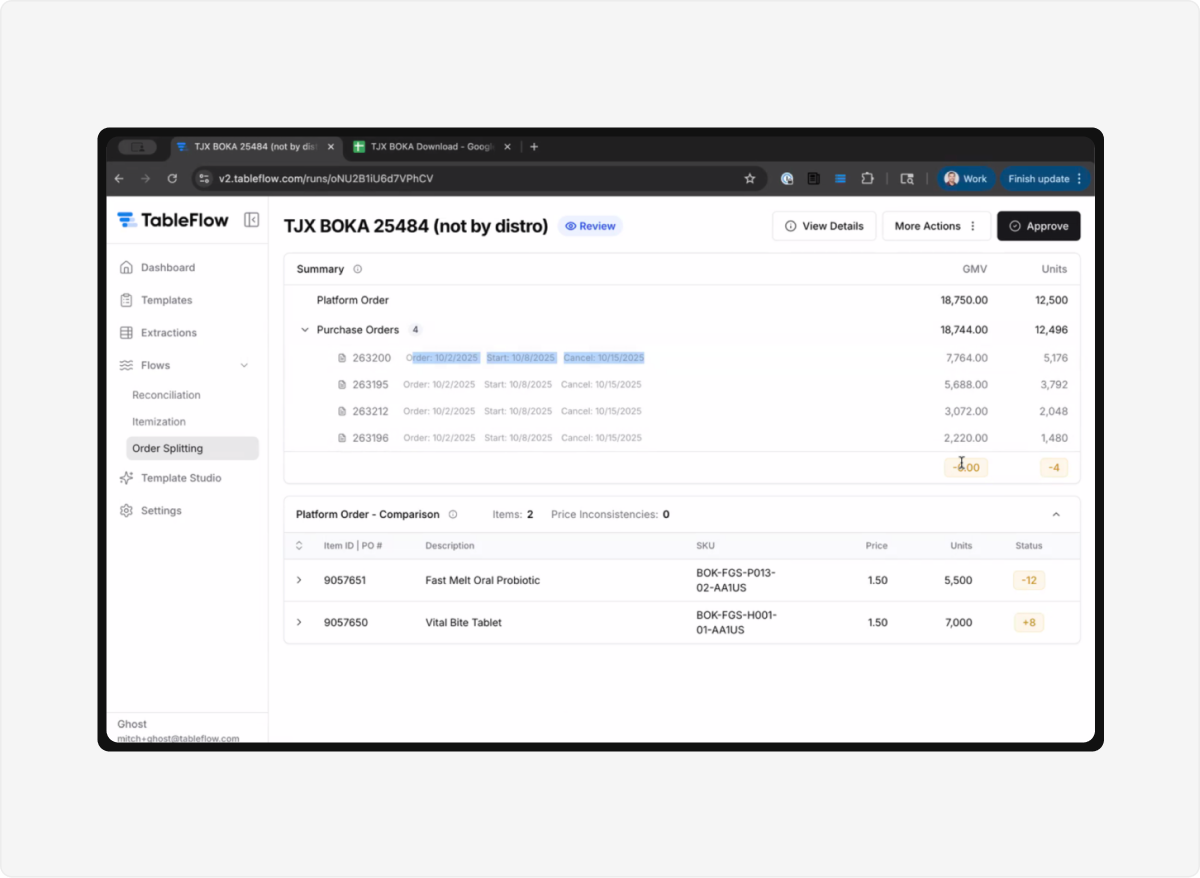Open the browser extensions puzzle icon

[x=867, y=179]
